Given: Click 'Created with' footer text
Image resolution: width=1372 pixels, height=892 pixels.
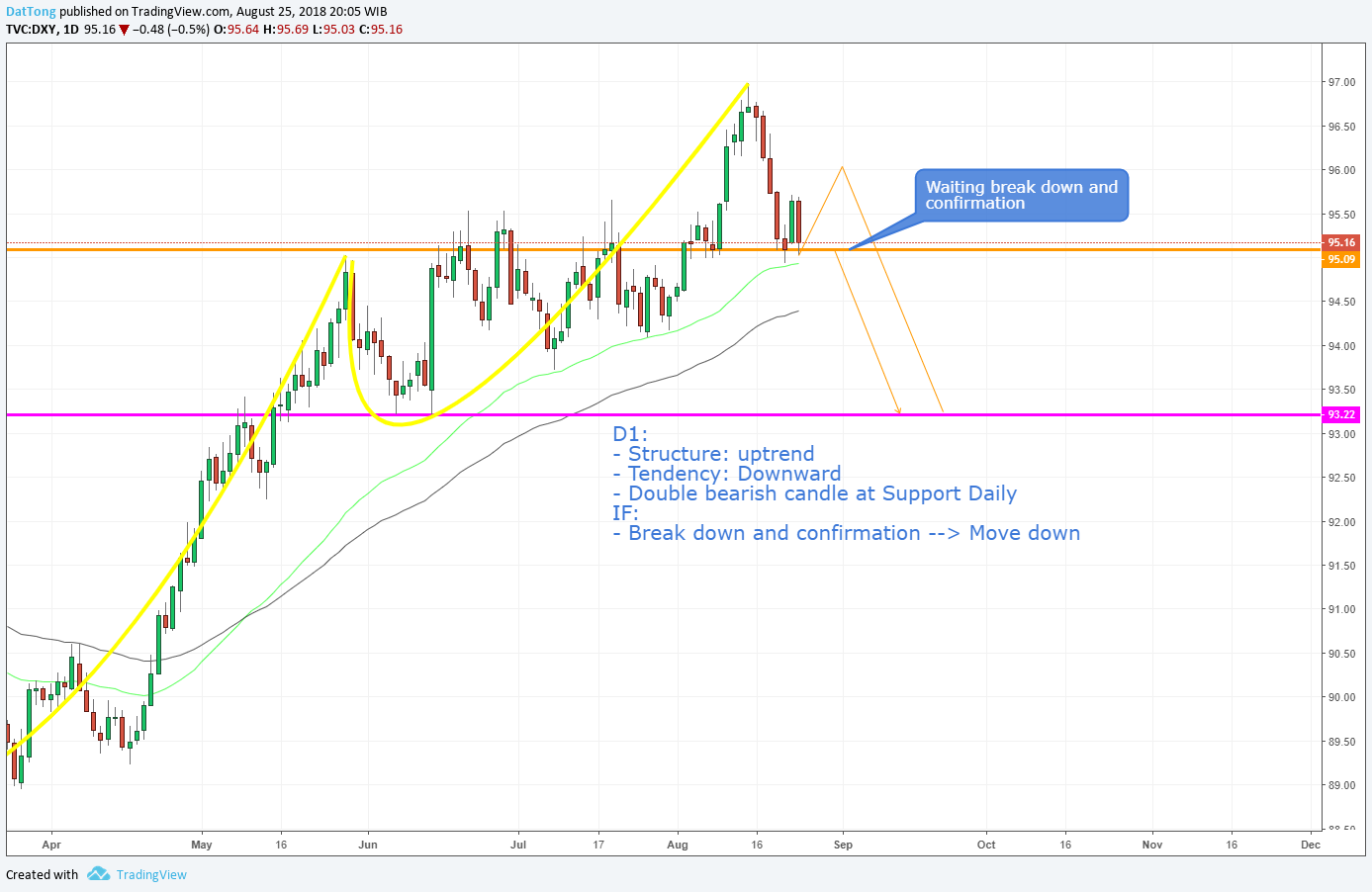Looking at the screenshot, I should click(42, 875).
